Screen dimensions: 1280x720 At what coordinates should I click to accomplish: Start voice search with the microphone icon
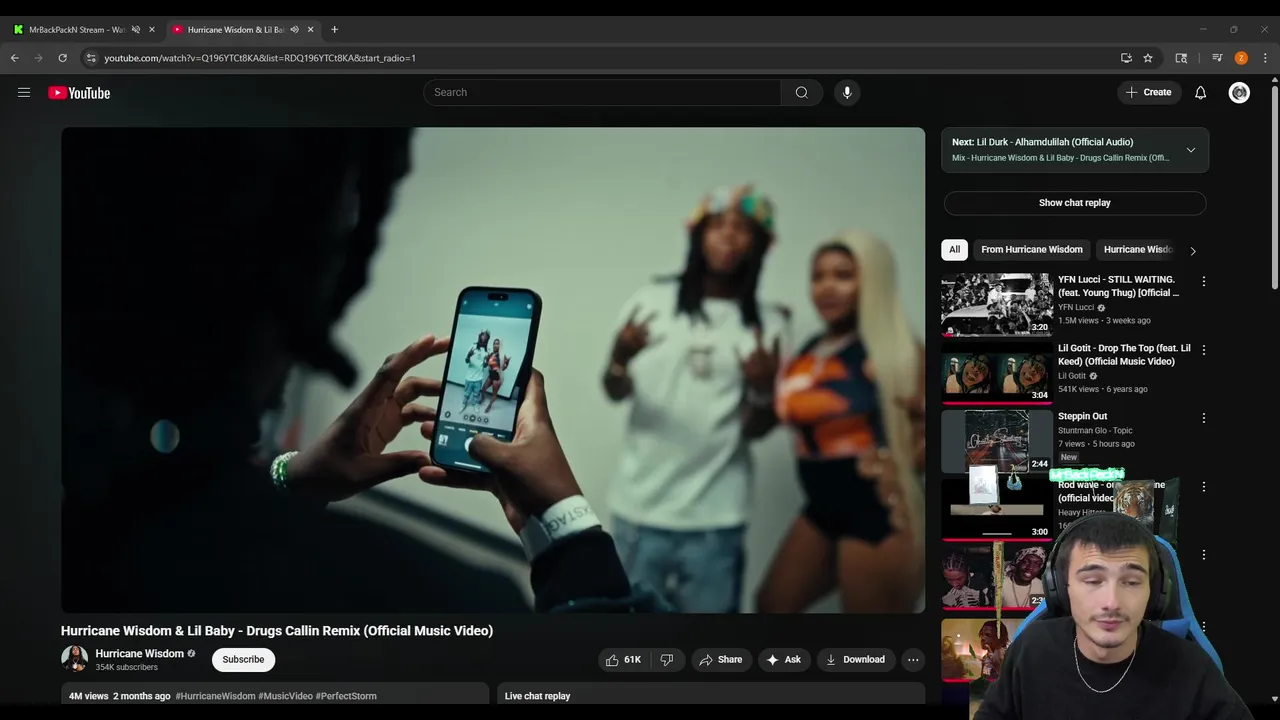pyautogui.click(x=847, y=92)
